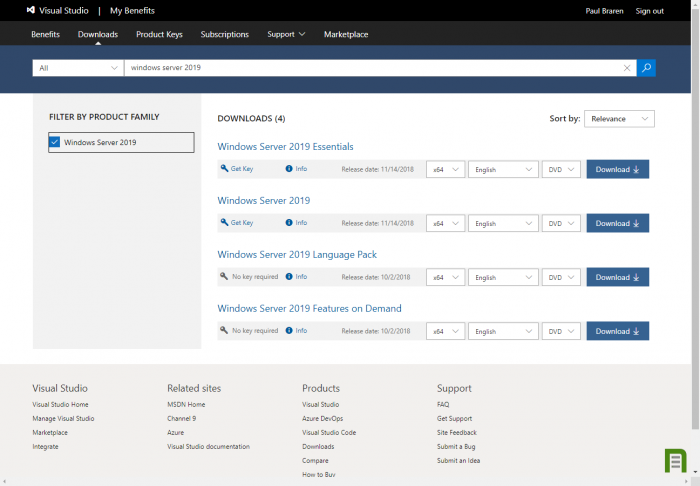Screen dimensions: 700x486
Task: Click the info icon for the Language Pack
Action: coord(289,277)
